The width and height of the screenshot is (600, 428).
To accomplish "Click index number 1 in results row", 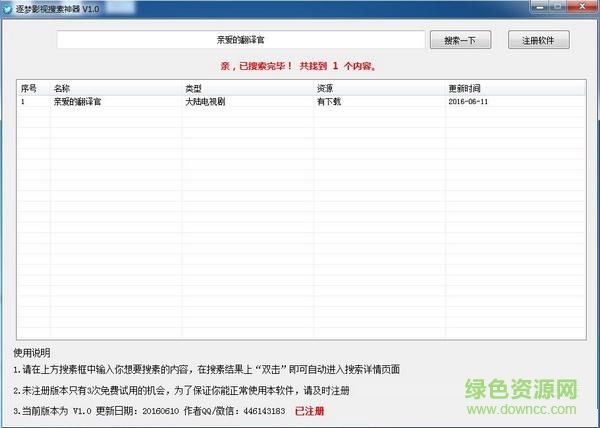I will (x=23, y=102).
